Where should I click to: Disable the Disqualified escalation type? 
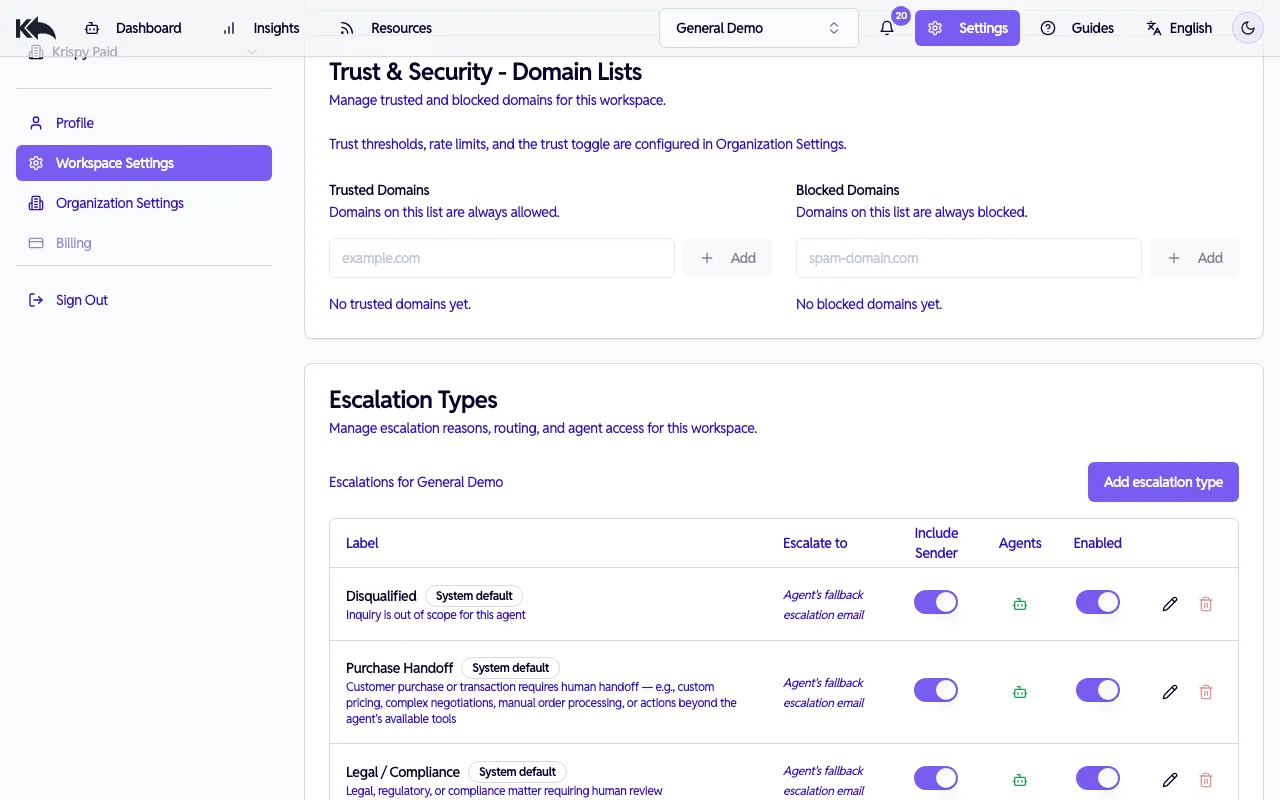(x=1097, y=602)
